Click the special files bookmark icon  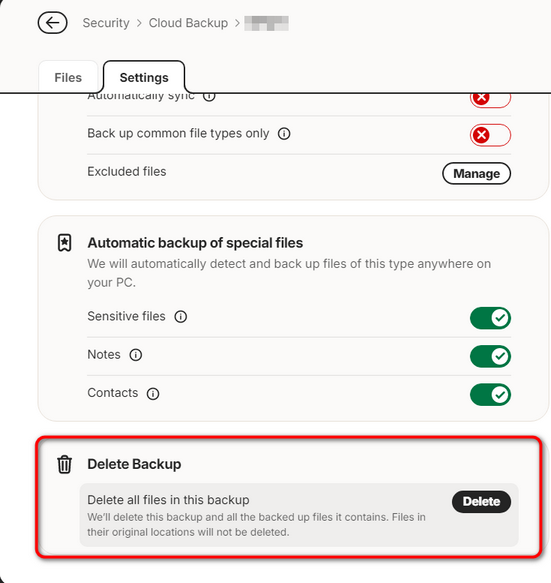(x=64, y=243)
